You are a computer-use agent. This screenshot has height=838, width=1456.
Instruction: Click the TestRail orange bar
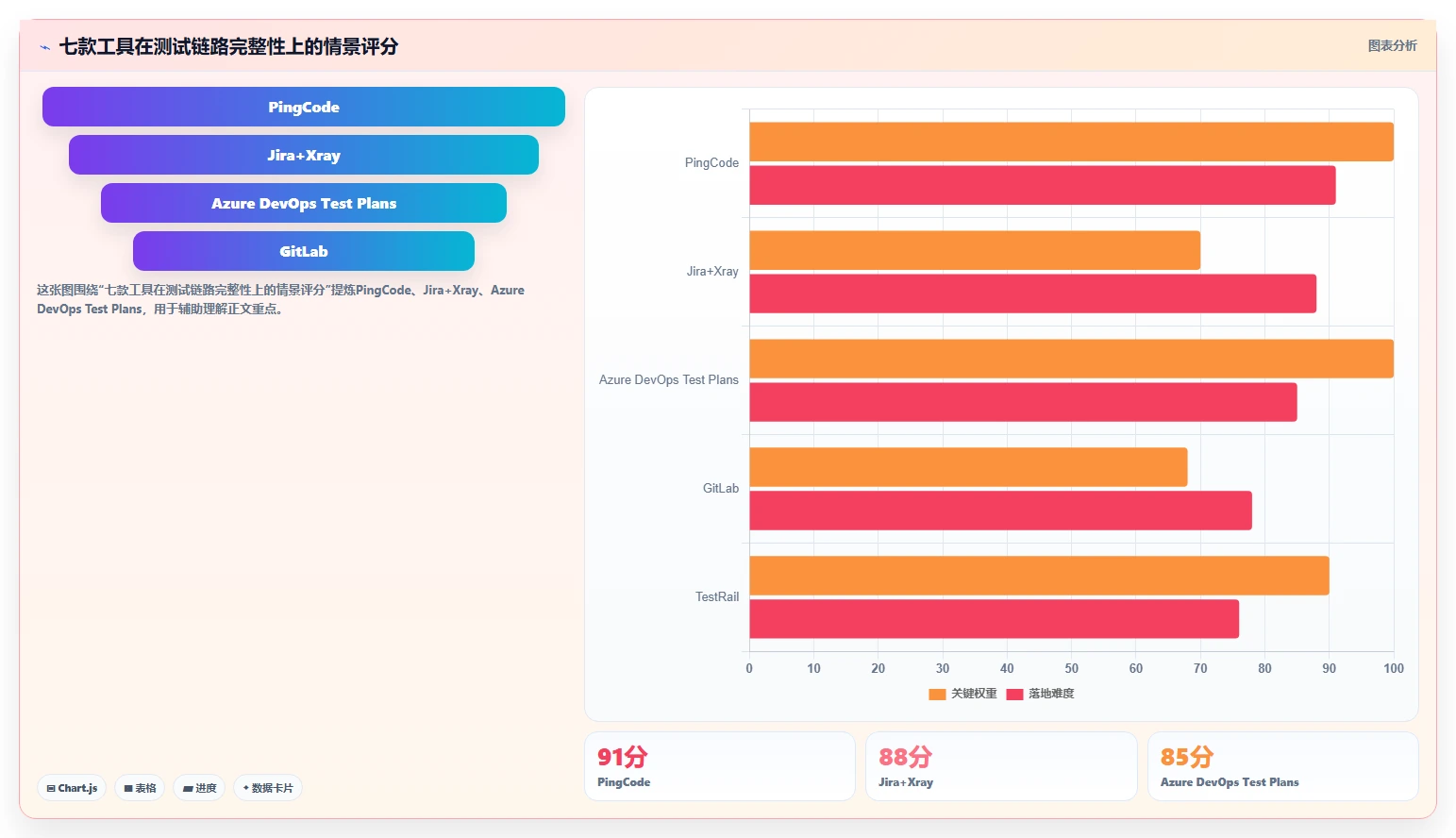(1039, 576)
